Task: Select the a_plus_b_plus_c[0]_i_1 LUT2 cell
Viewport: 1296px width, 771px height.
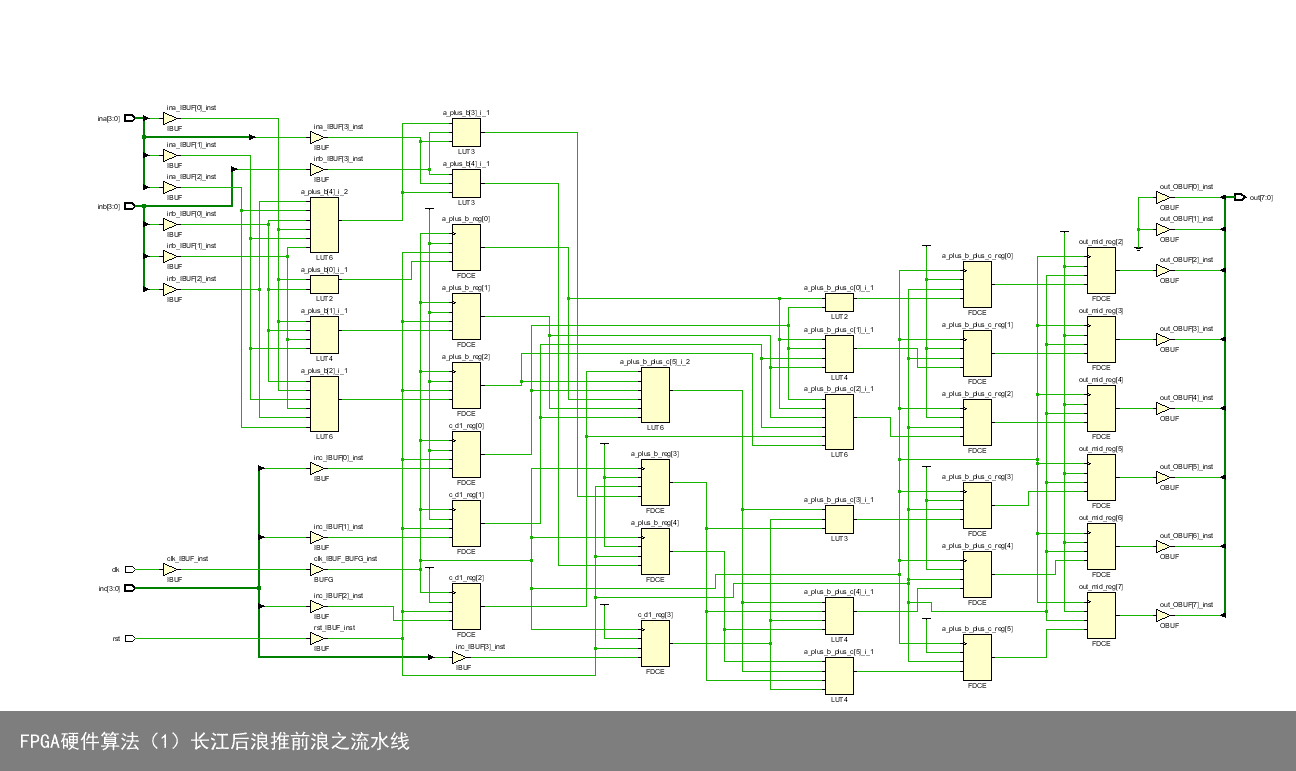Action: click(x=839, y=302)
